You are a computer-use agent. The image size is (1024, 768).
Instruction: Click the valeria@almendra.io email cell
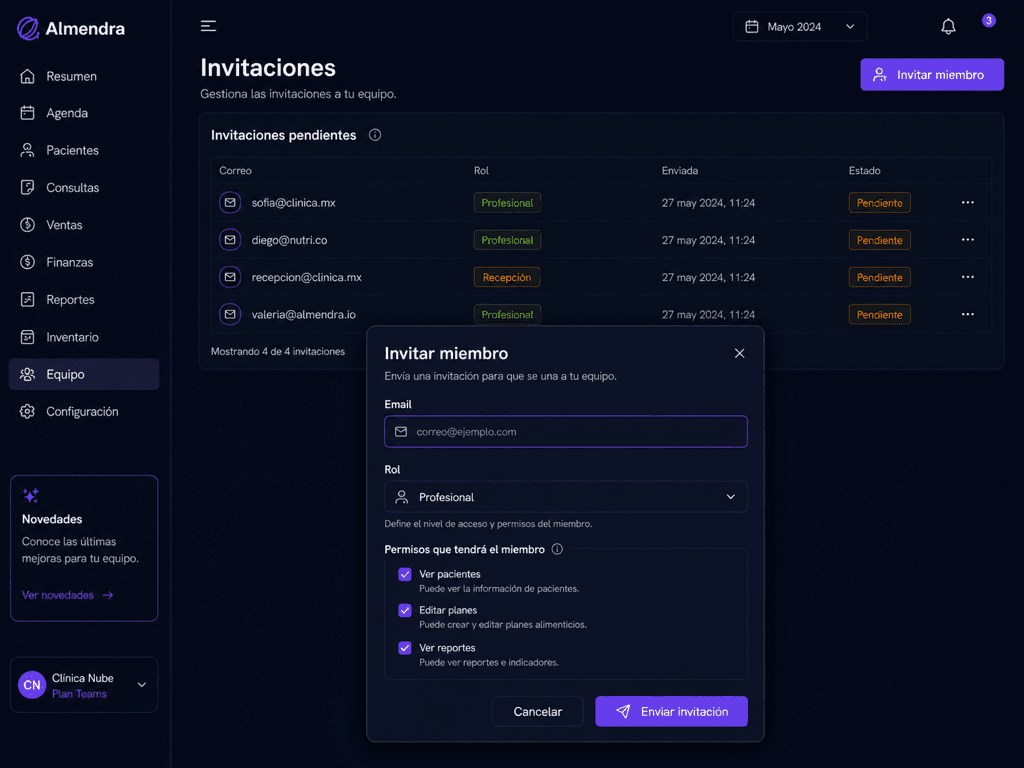point(304,314)
